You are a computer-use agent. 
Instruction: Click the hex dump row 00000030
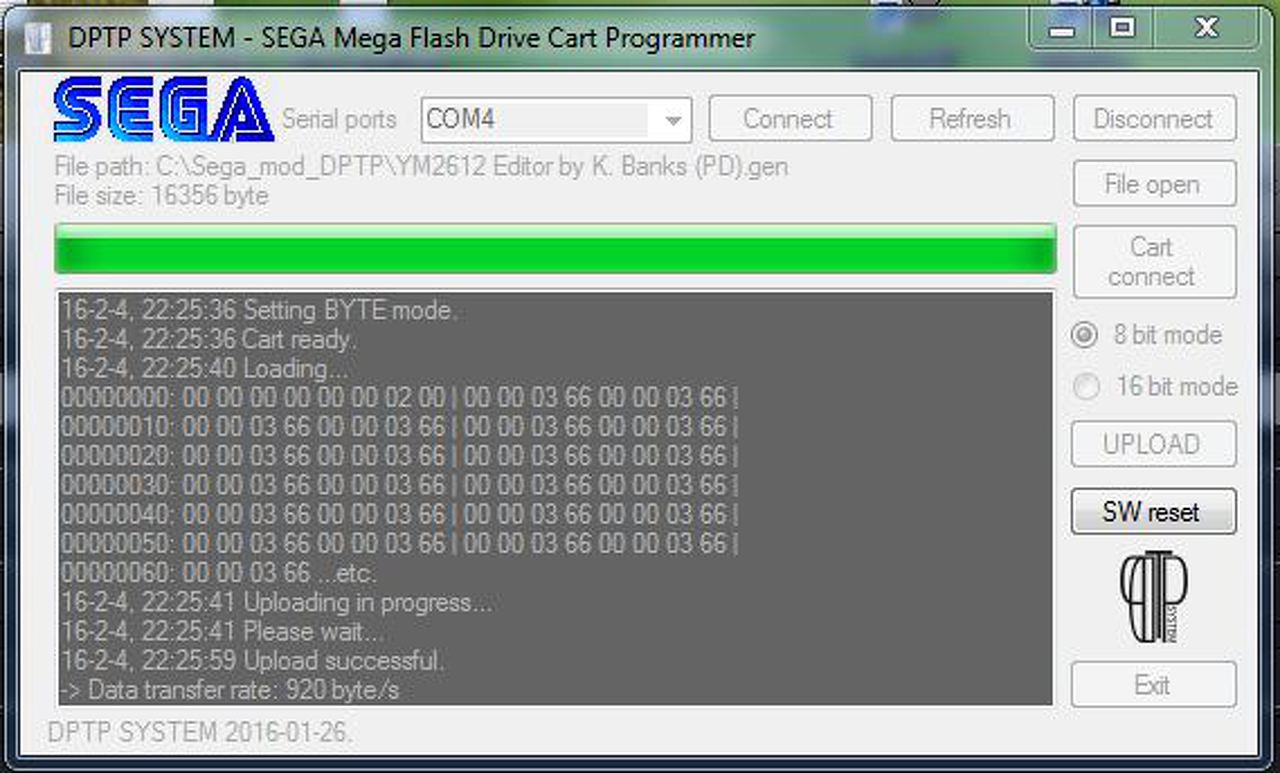(x=400, y=485)
